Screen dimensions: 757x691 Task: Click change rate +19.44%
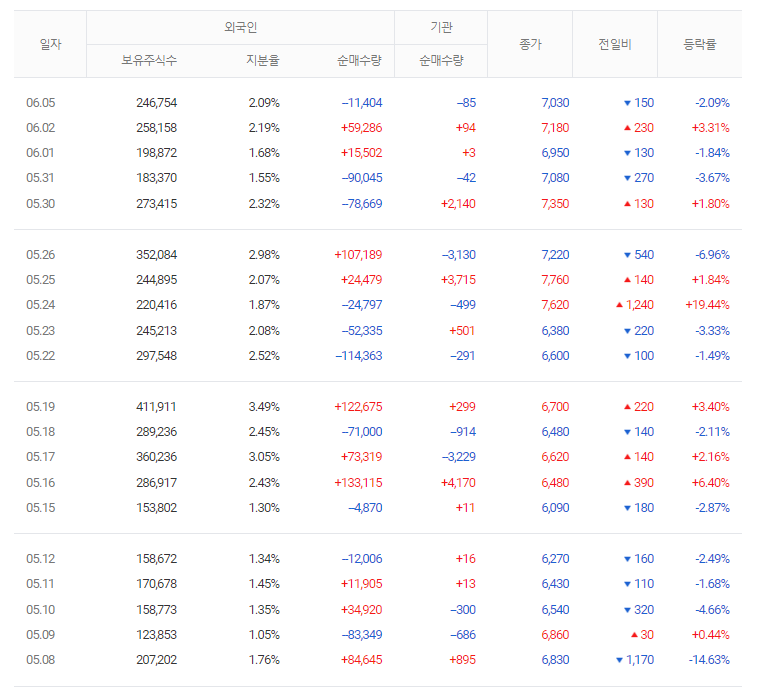tap(707, 305)
